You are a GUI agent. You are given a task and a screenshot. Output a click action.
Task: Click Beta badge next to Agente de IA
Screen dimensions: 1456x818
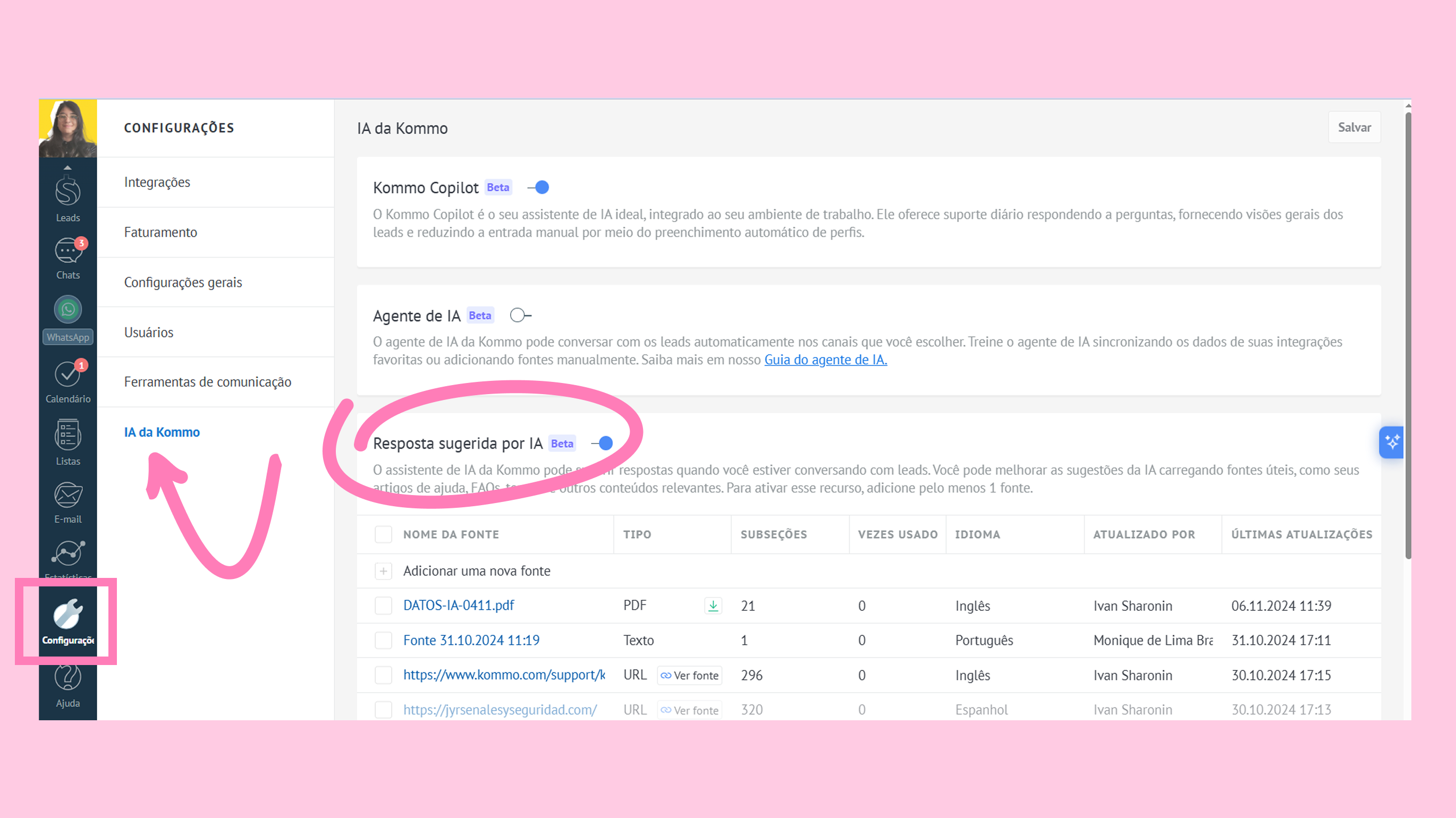click(480, 315)
